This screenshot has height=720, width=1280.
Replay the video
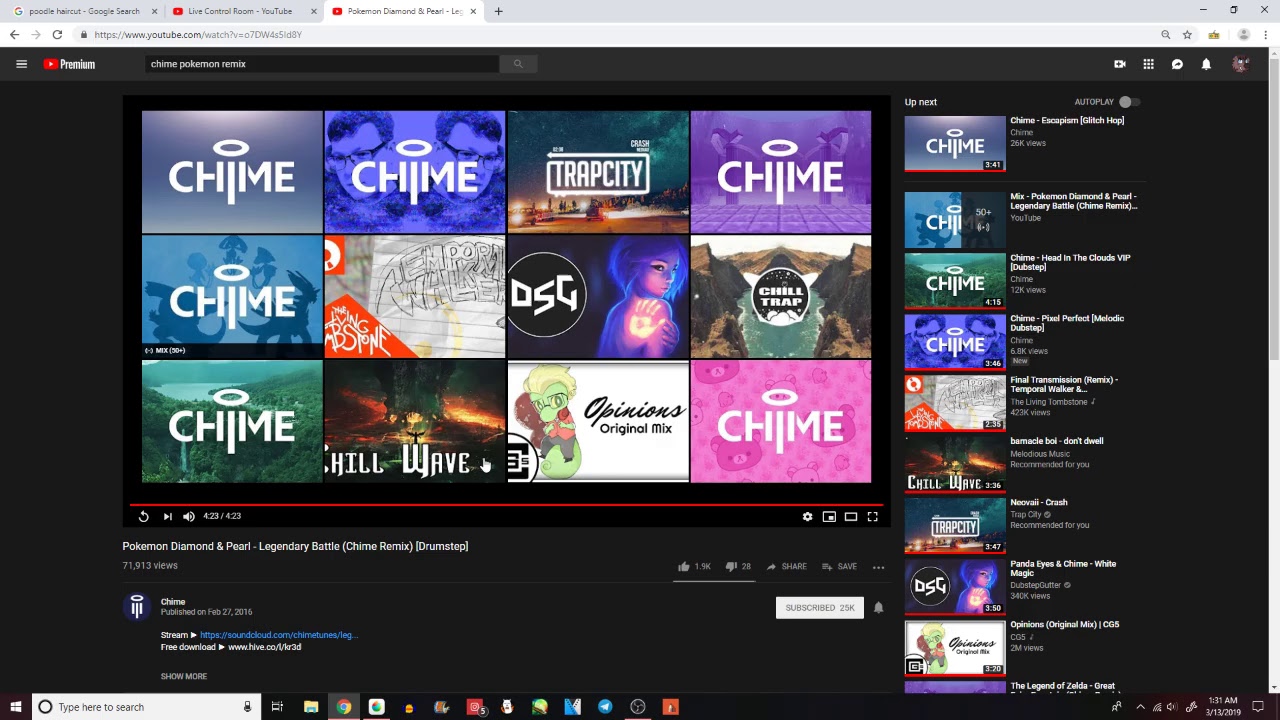coord(144,516)
